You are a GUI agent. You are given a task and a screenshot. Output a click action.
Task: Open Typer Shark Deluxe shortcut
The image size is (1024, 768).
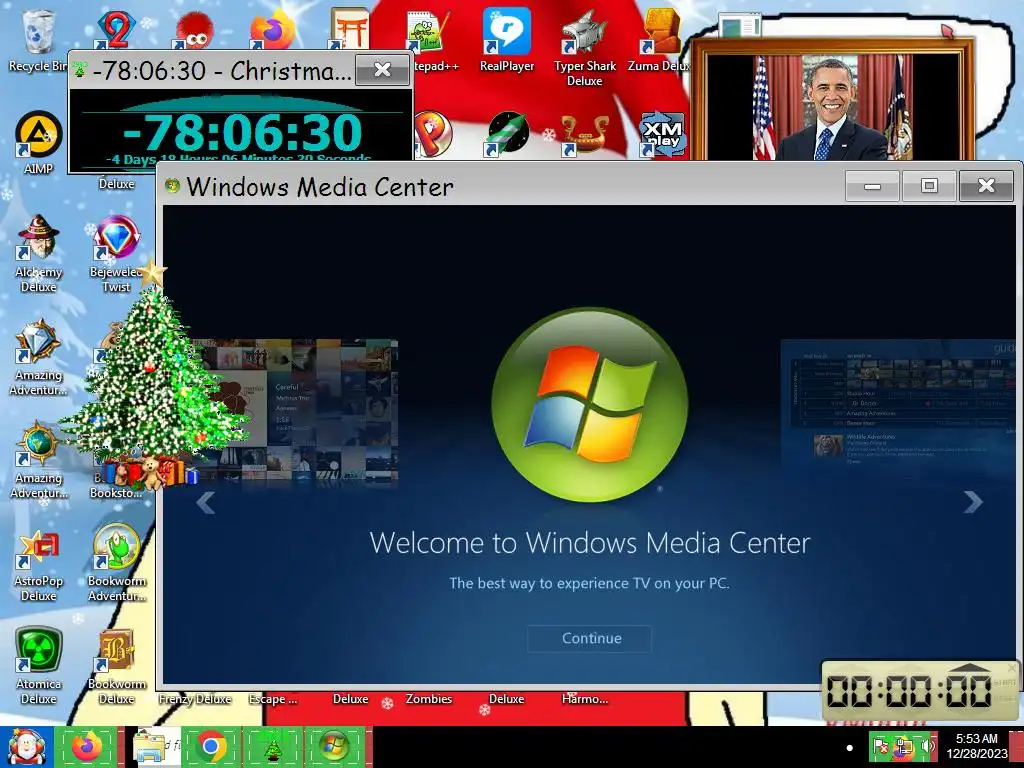coord(584,47)
